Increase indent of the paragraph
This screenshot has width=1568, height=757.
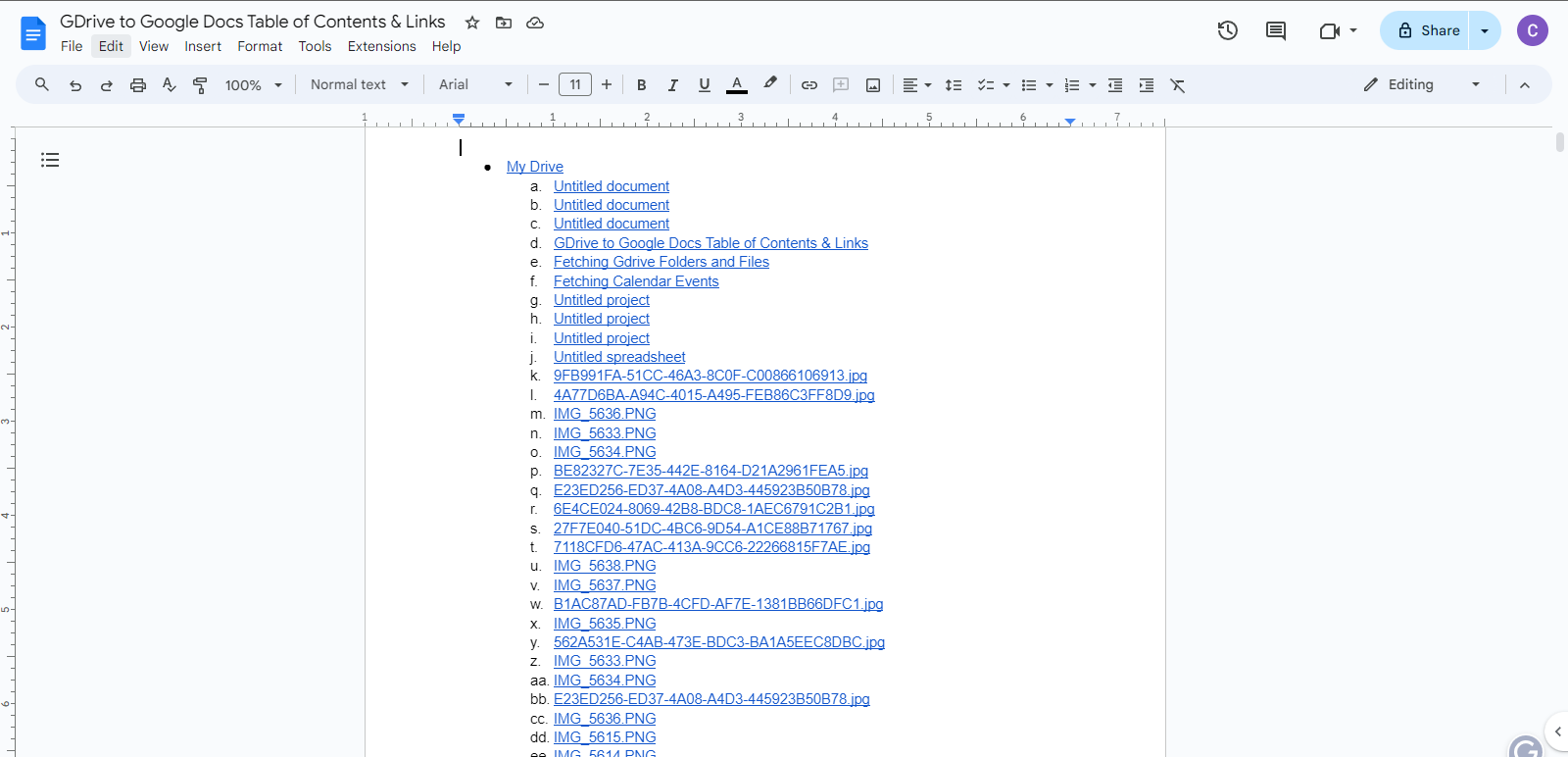tap(1147, 85)
